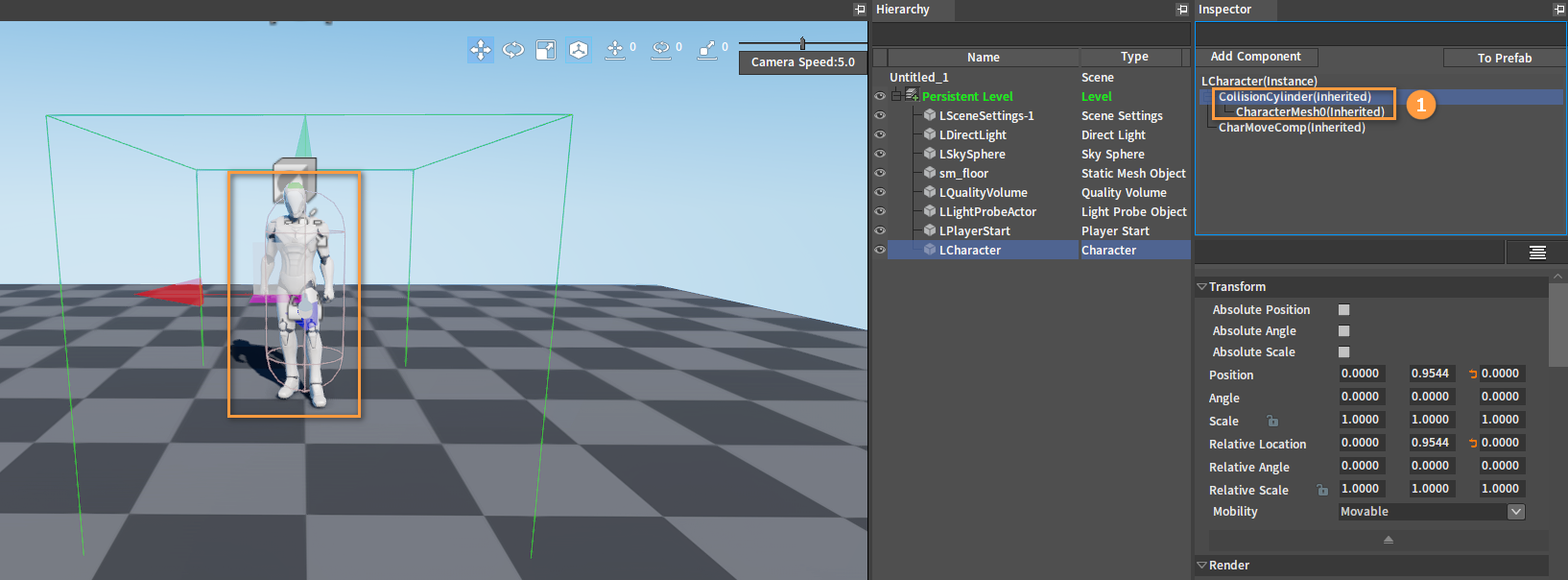Select CharMoveComp(Inherited) component

click(x=1292, y=128)
